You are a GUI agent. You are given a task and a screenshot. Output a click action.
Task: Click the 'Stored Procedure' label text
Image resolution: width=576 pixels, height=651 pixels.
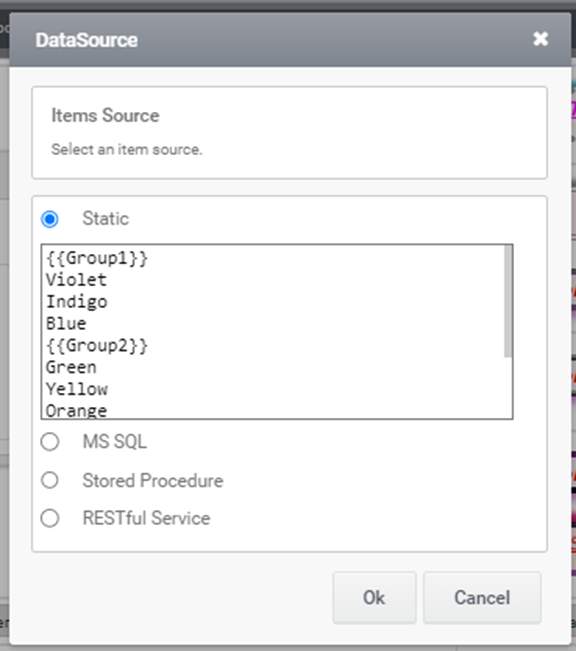153,480
